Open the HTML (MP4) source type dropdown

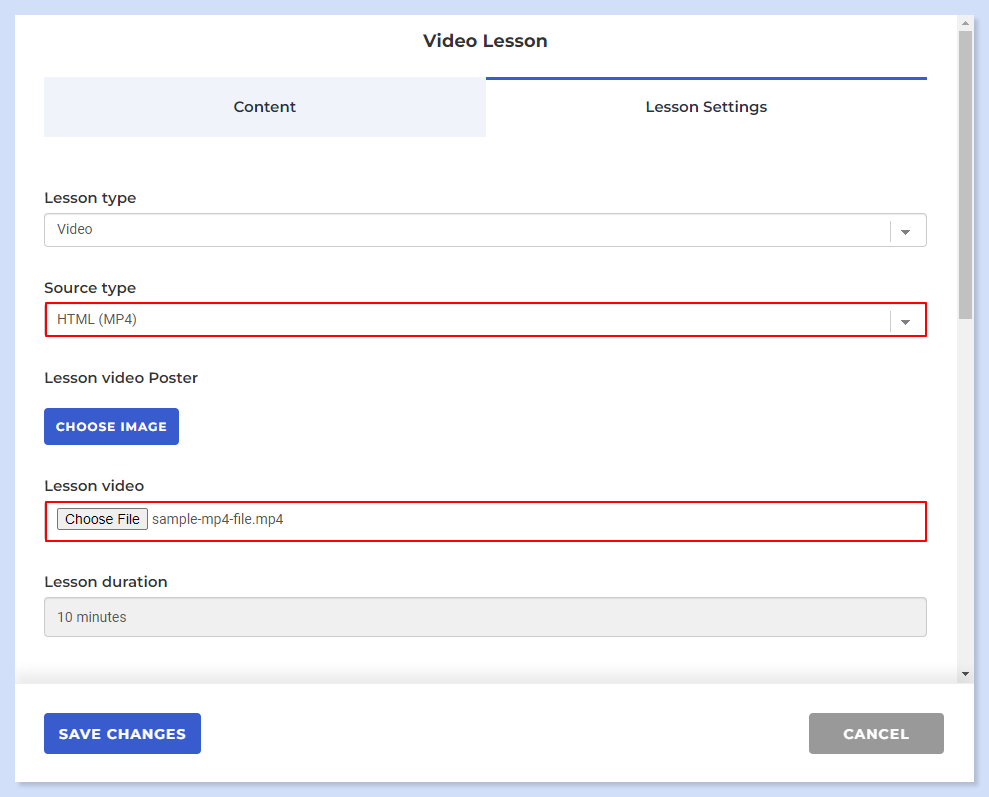pos(485,320)
